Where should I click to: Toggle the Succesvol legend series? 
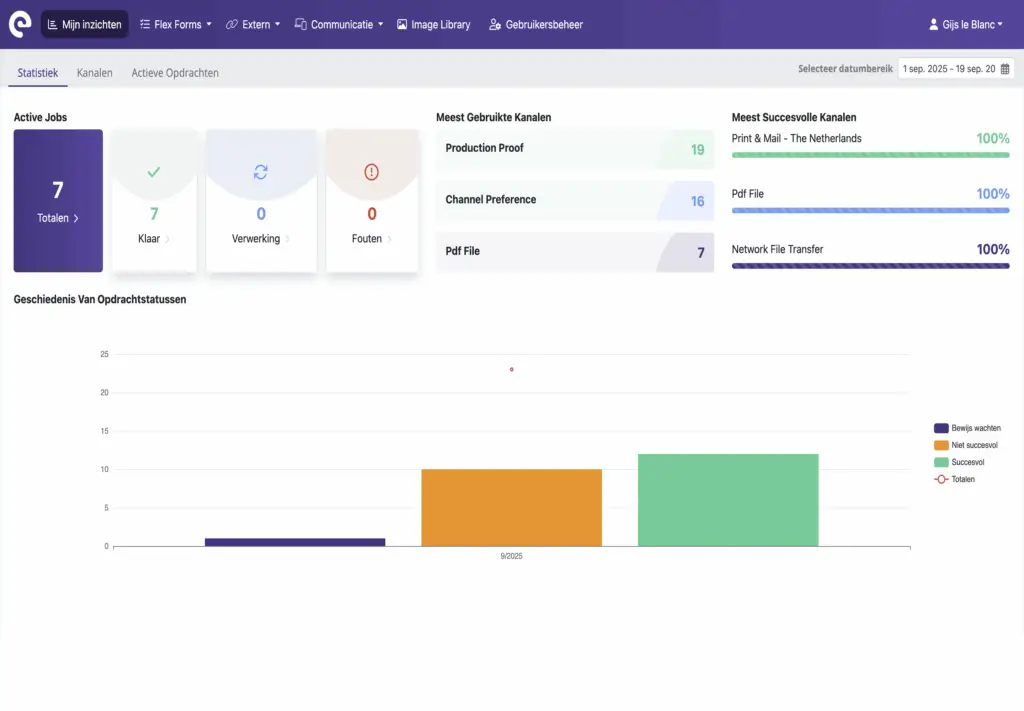click(967, 462)
